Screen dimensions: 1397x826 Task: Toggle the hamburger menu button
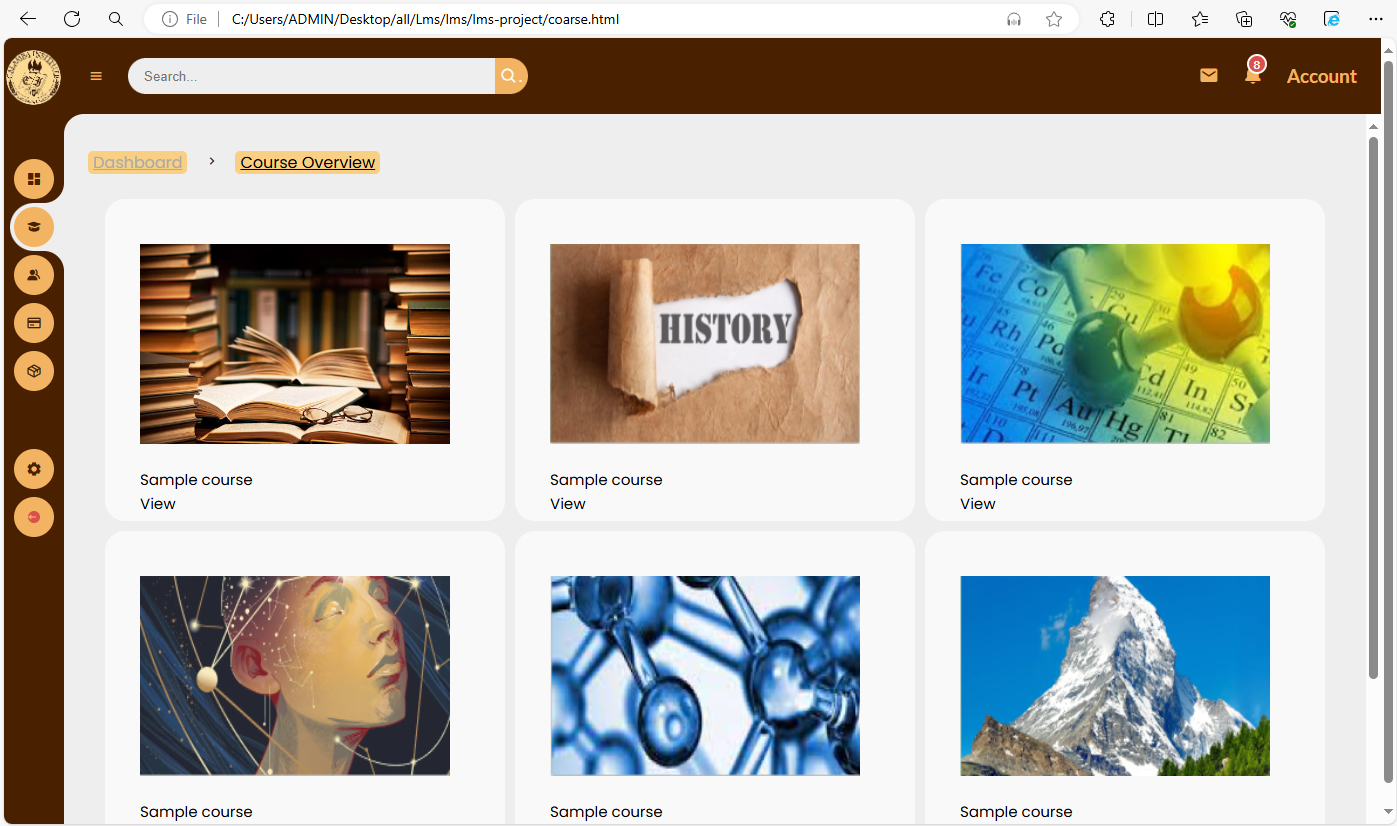coord(96,76)
